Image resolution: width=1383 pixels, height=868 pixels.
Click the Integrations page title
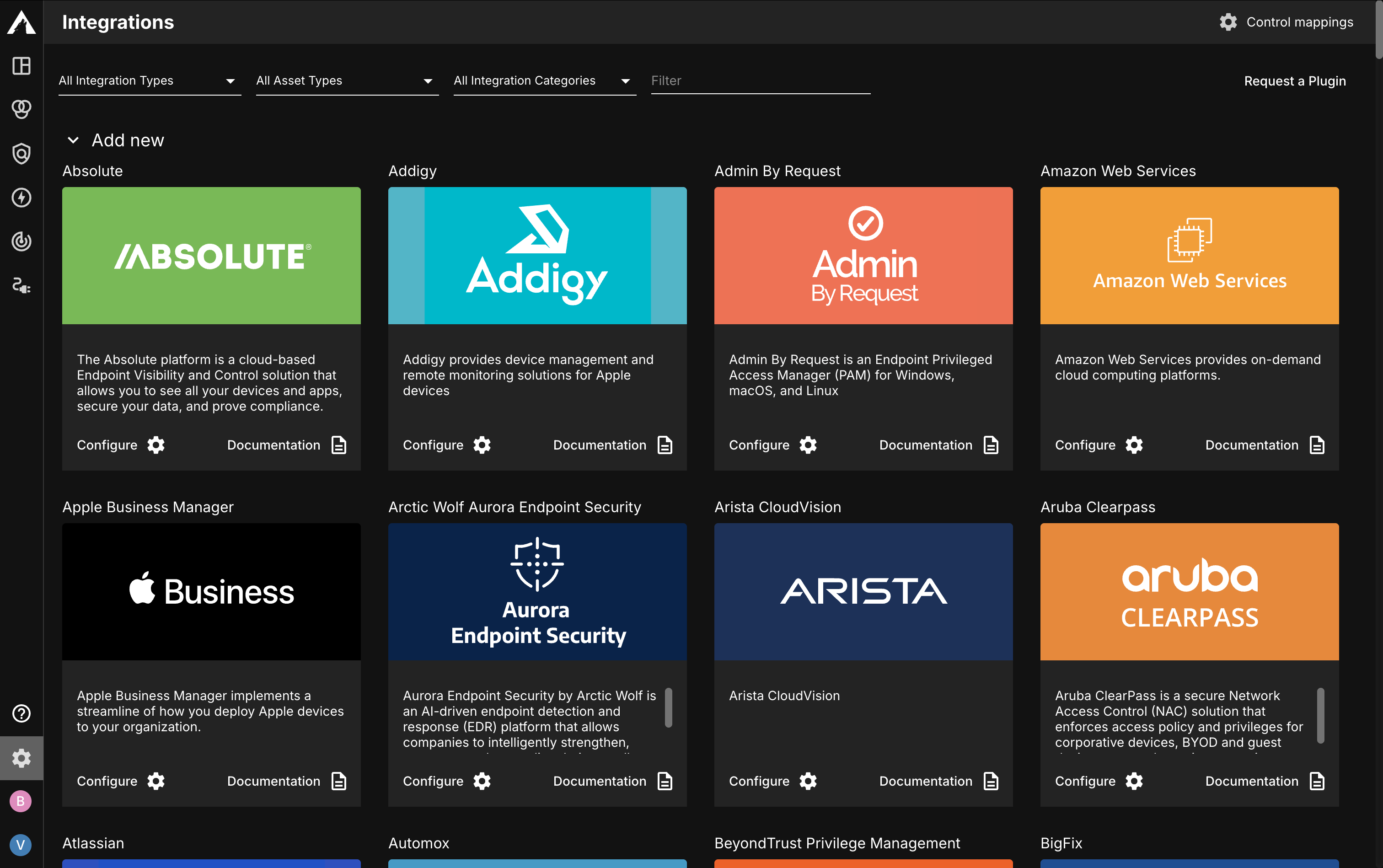[x=118, y=22]
